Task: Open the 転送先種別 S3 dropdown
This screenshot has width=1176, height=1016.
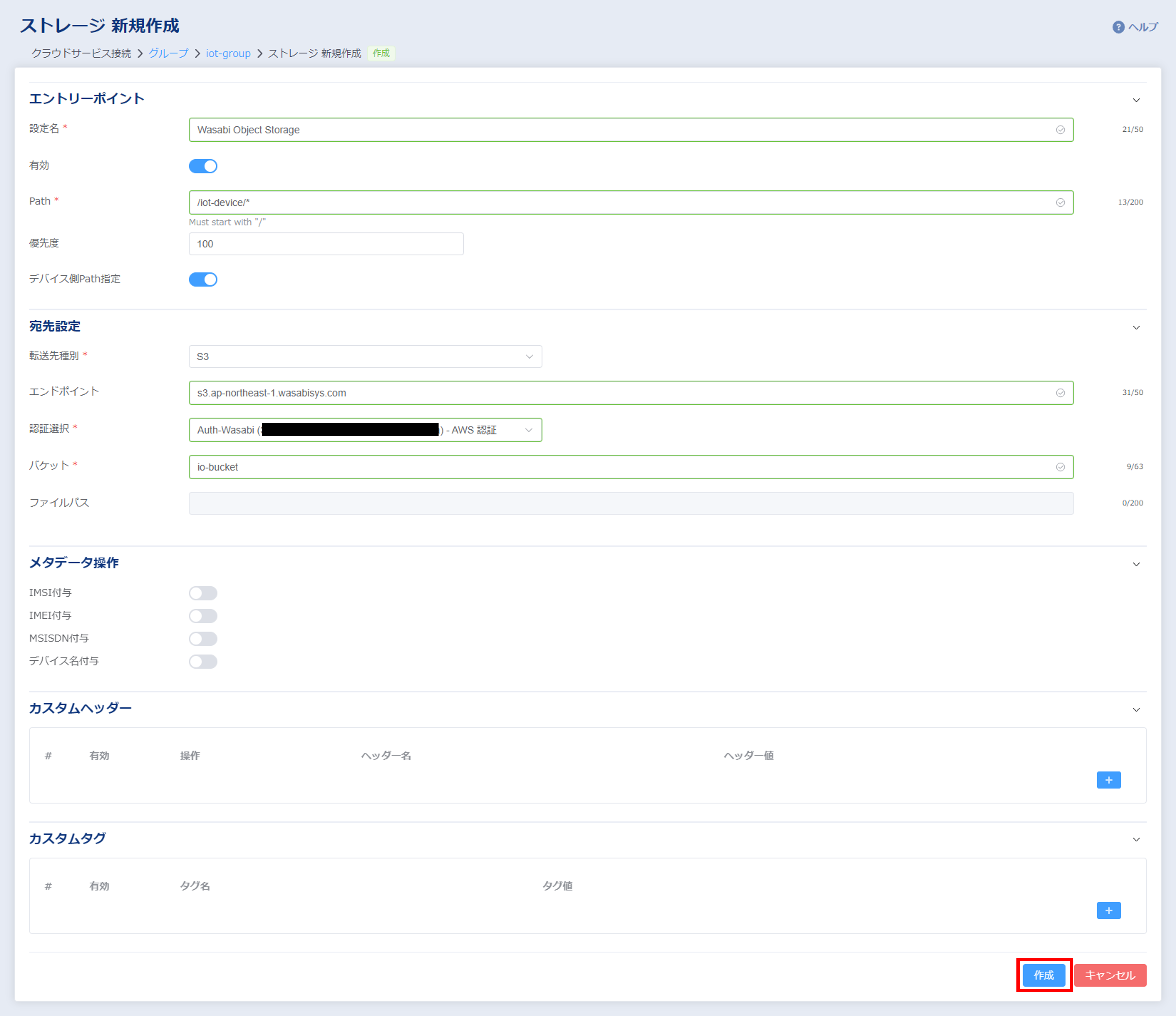Action: click(x=365, y=356)
